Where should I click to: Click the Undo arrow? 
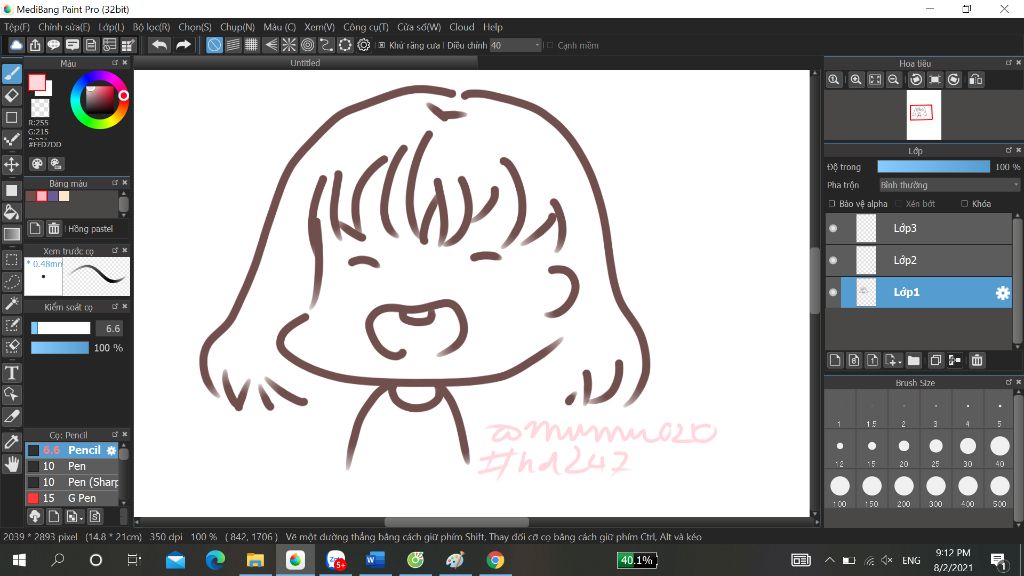(159, 44)
